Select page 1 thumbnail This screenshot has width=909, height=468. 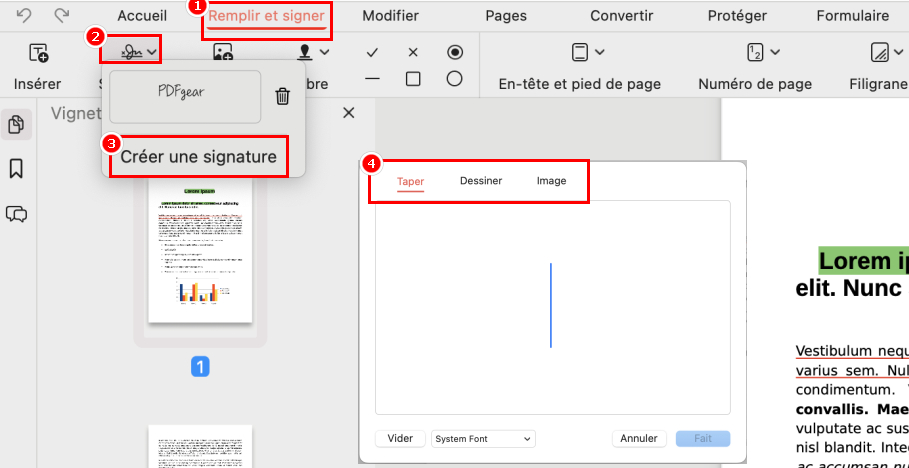point(201,251)
